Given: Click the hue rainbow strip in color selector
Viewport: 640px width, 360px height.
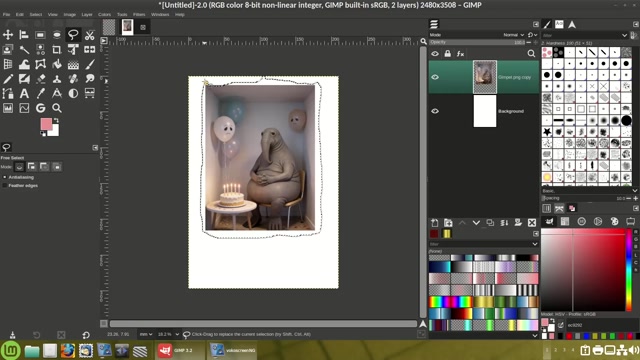Looking at the screenshot, I should (x=629, y=270).
